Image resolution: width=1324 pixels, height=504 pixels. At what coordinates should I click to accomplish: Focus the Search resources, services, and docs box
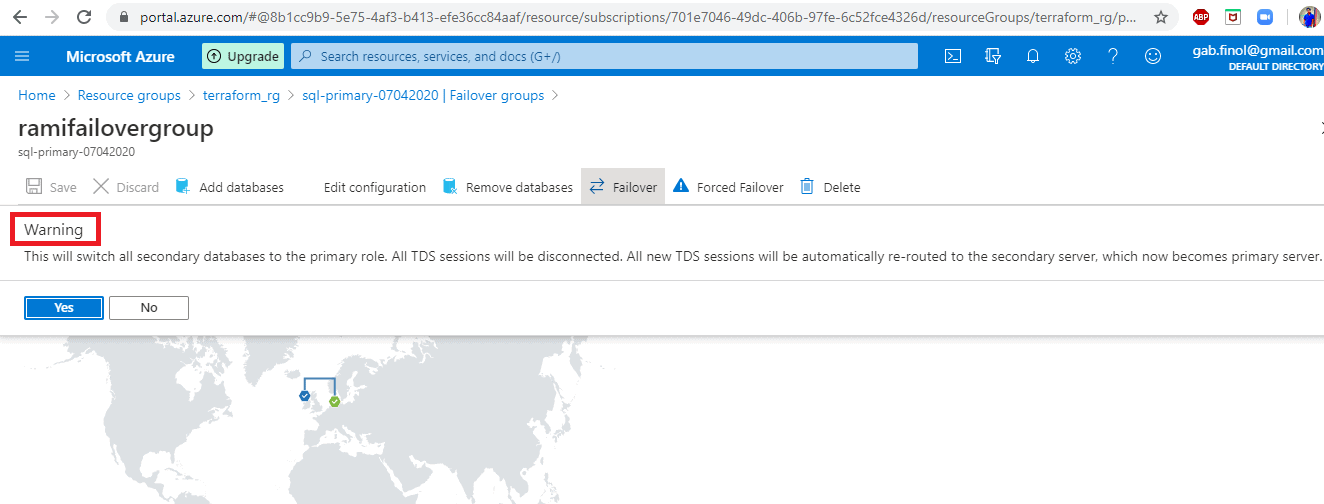pyautogui.click(x=604, y=57)
